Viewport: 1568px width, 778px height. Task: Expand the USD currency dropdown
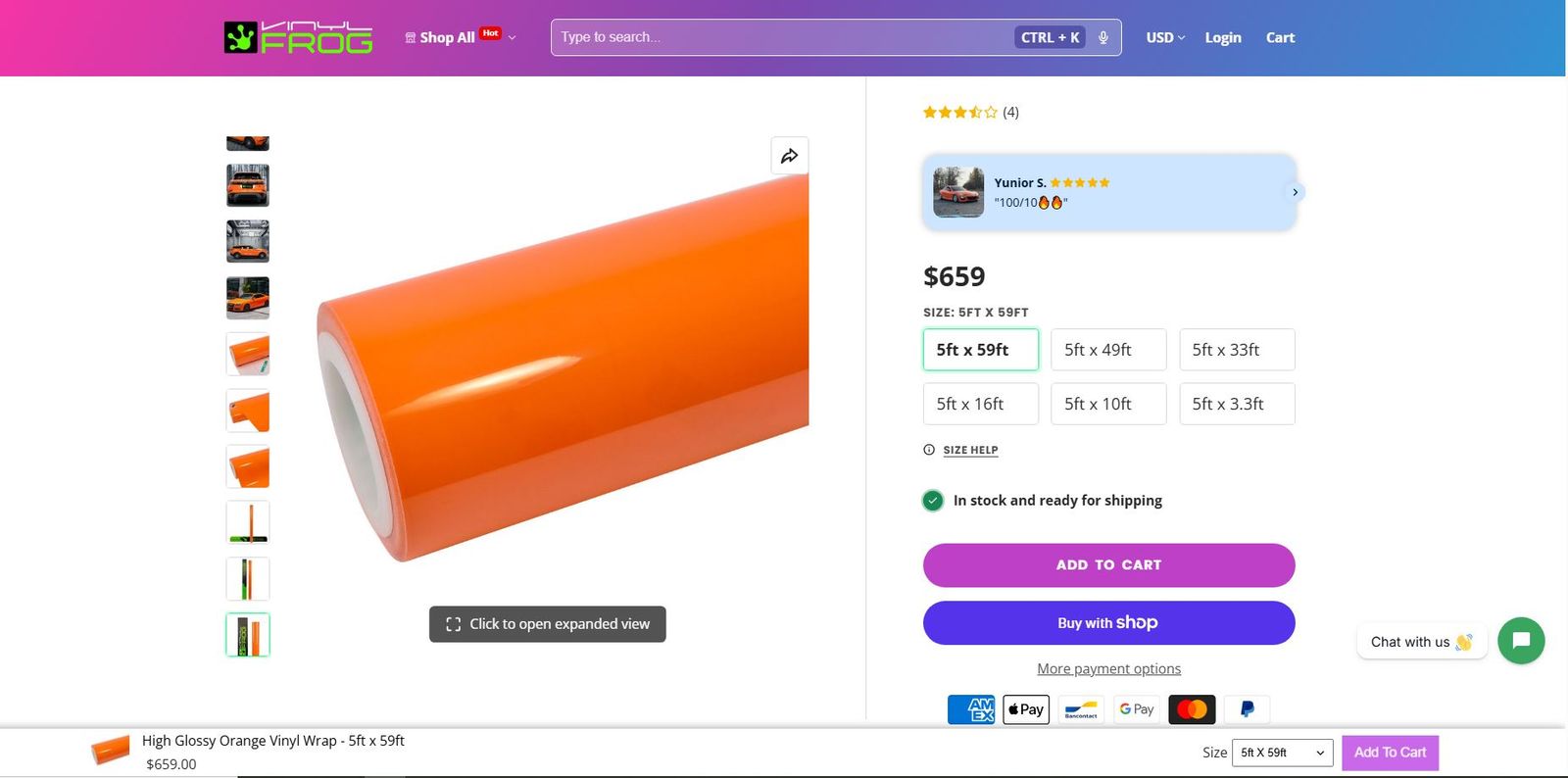(1165, 37)
